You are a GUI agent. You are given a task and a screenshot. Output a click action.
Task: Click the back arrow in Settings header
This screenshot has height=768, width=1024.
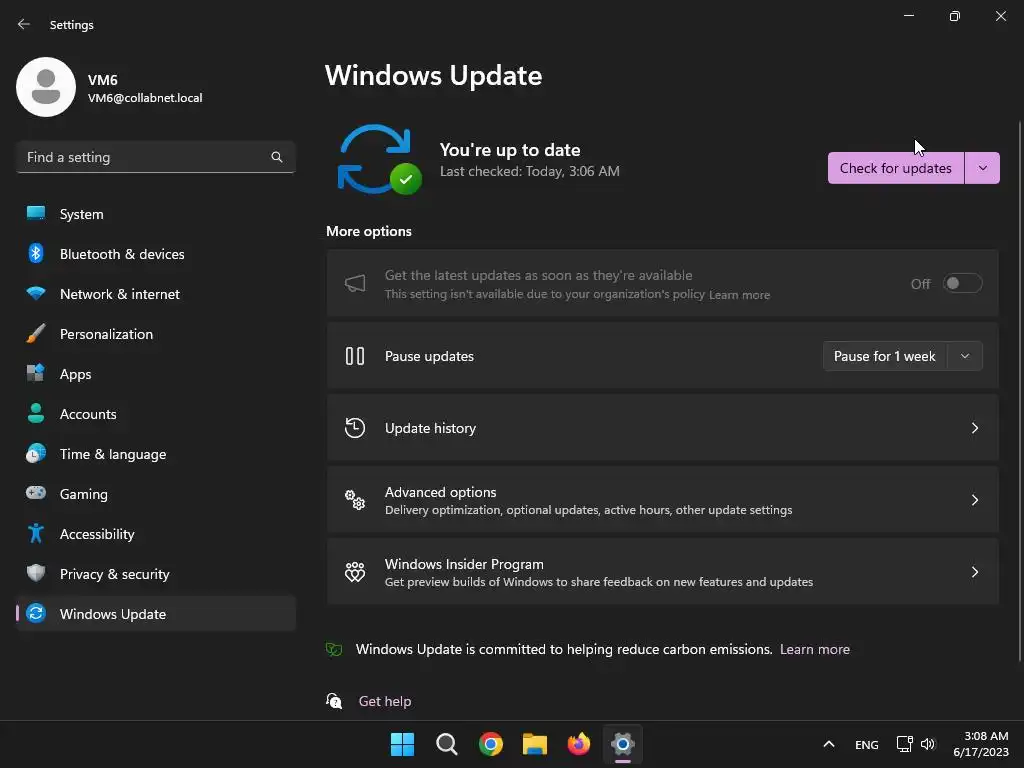[24, 24]
